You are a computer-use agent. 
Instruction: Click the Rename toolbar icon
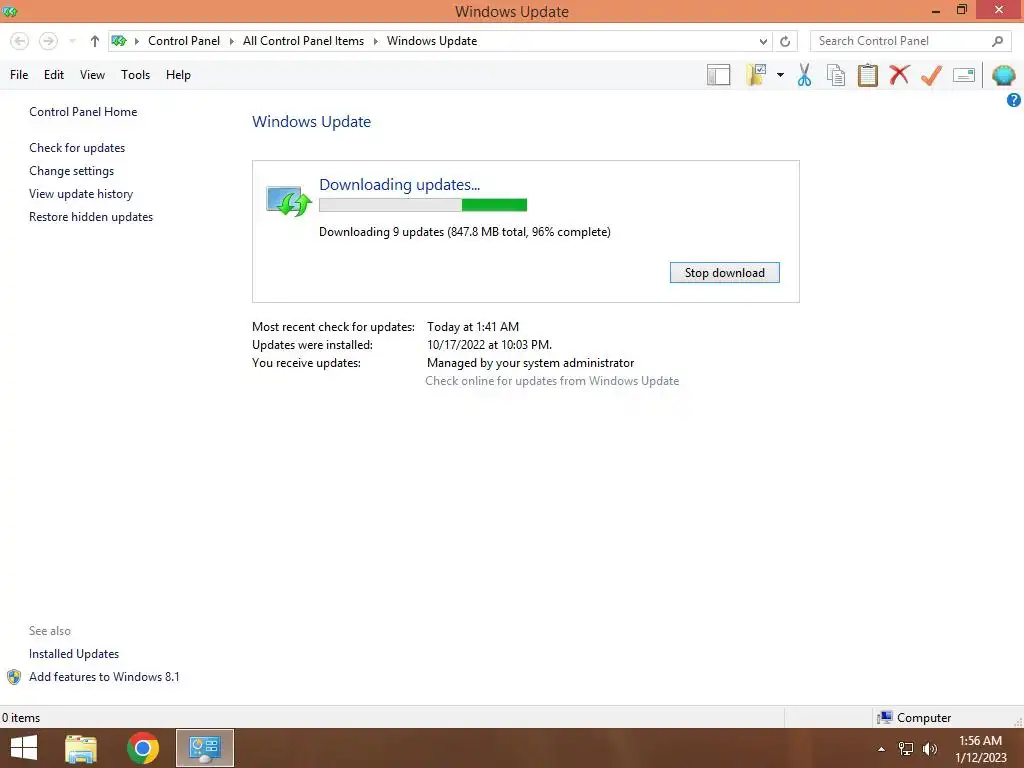(964, 75)
